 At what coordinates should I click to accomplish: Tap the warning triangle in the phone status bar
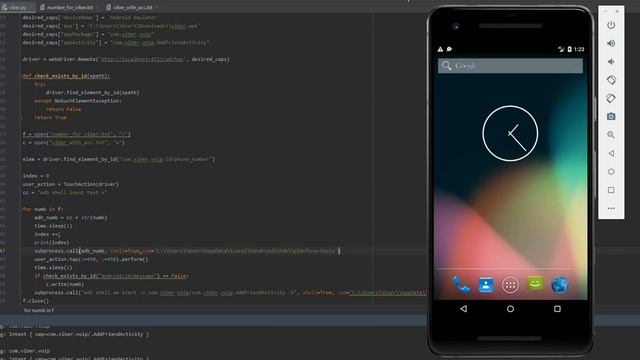pyautogui.click(x=440, y=49)
